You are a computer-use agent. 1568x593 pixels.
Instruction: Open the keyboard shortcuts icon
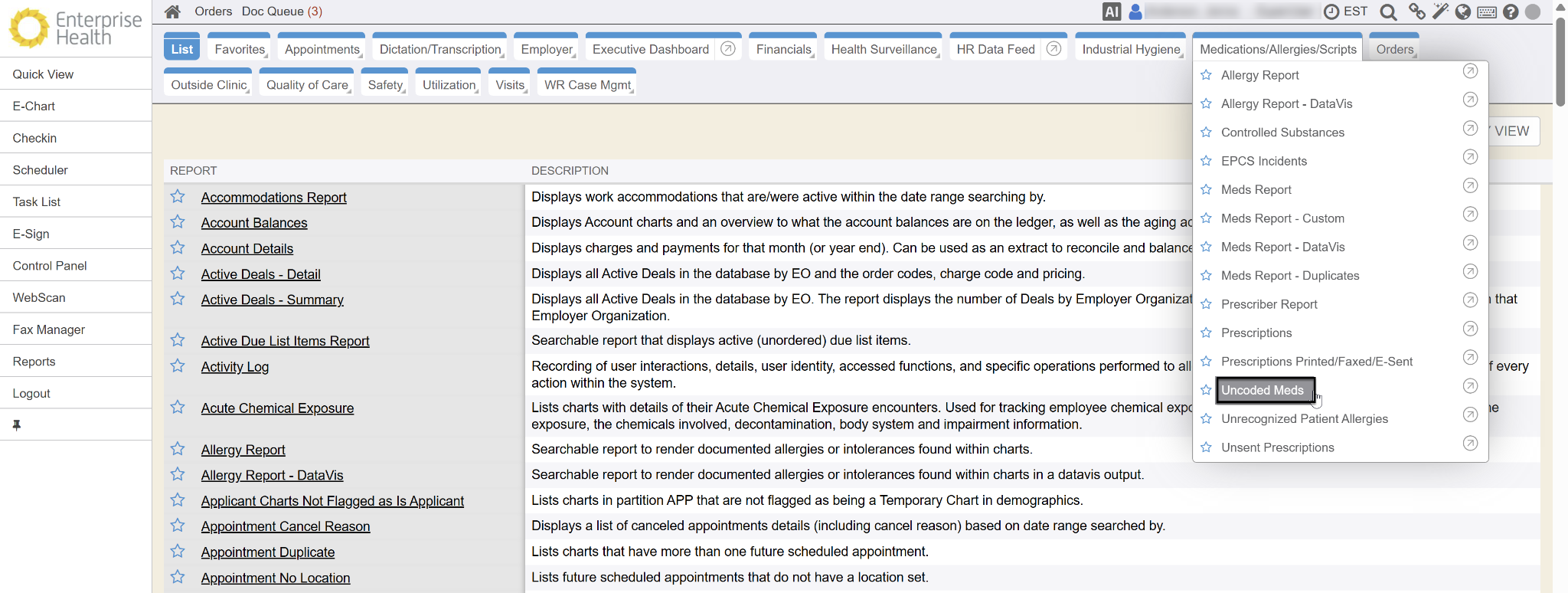coord(1487,12)
